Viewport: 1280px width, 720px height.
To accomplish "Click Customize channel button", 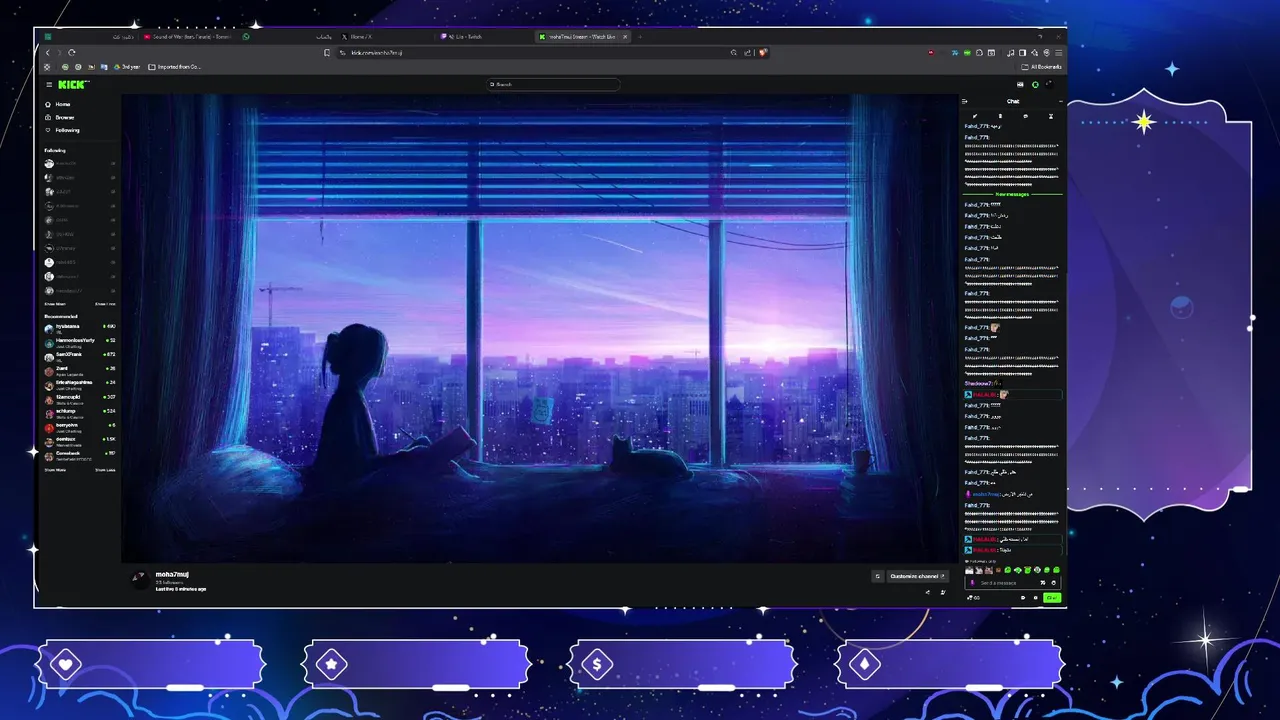I will click(x=918, y=576).
